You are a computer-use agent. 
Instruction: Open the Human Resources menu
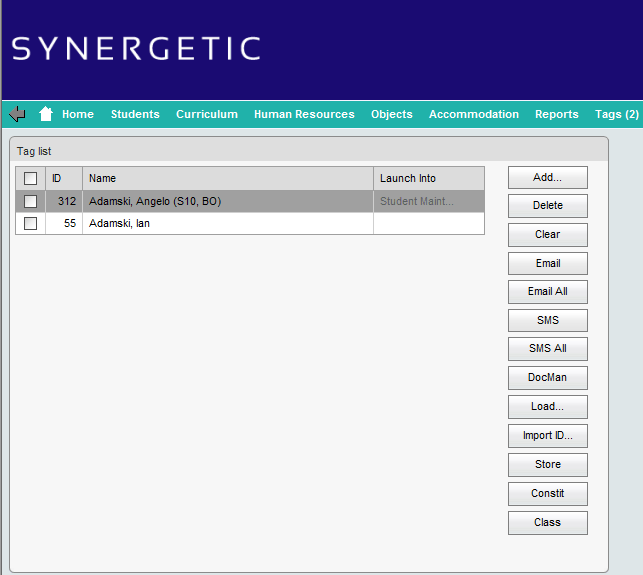click(304, 114)
